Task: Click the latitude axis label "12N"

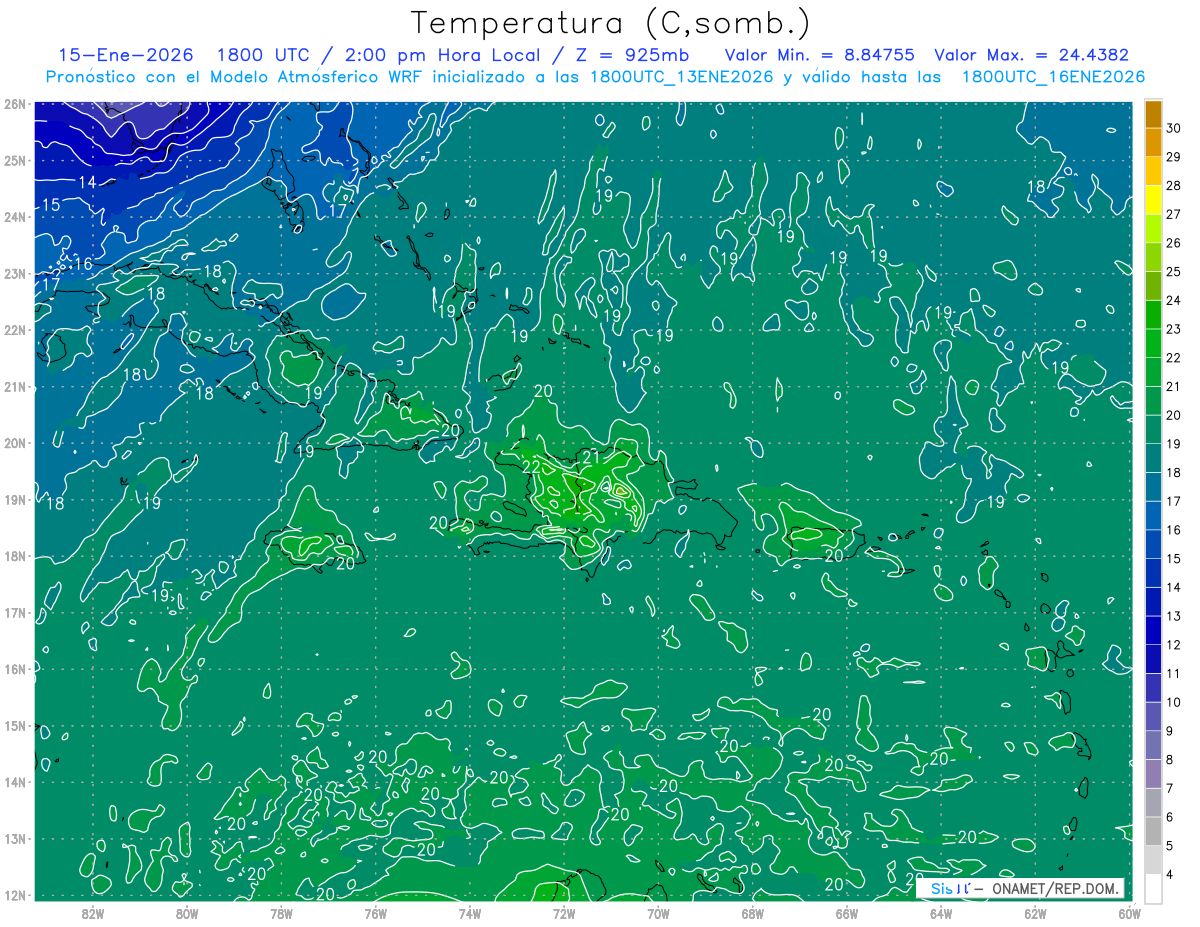Action: coord(14,895)
